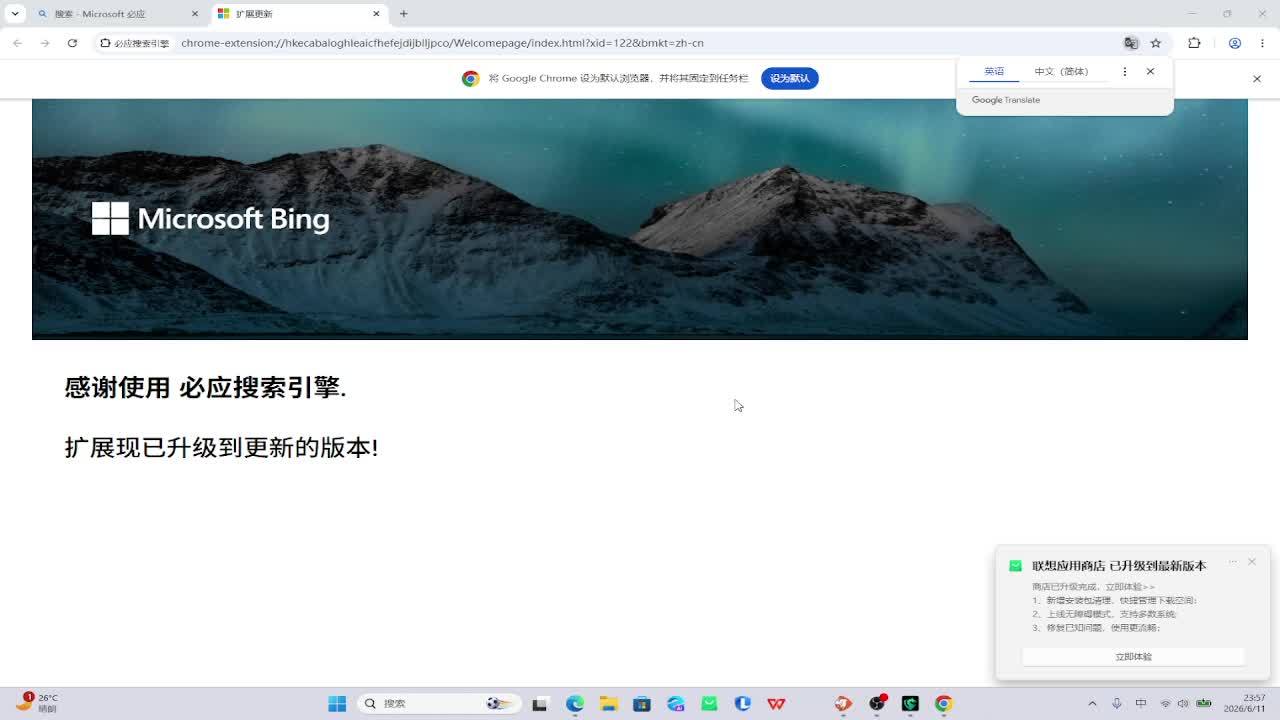Open the Chrome three-dot menu
Viewport: 1280px width, 720px height.
(x=1262, y=43)
